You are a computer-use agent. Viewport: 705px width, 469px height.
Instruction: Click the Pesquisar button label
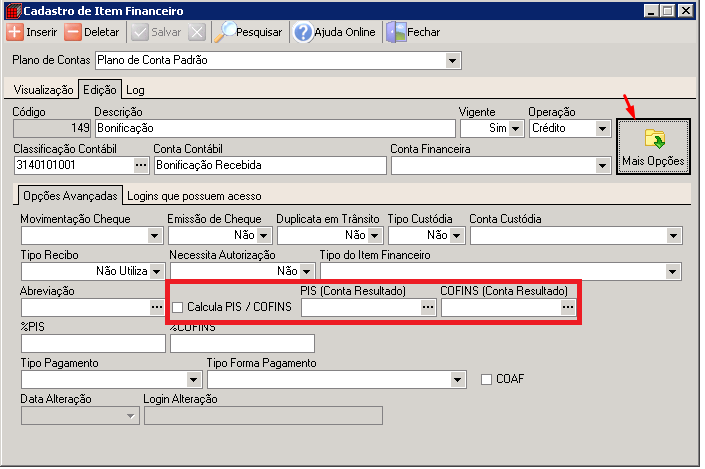click(259, 32)
